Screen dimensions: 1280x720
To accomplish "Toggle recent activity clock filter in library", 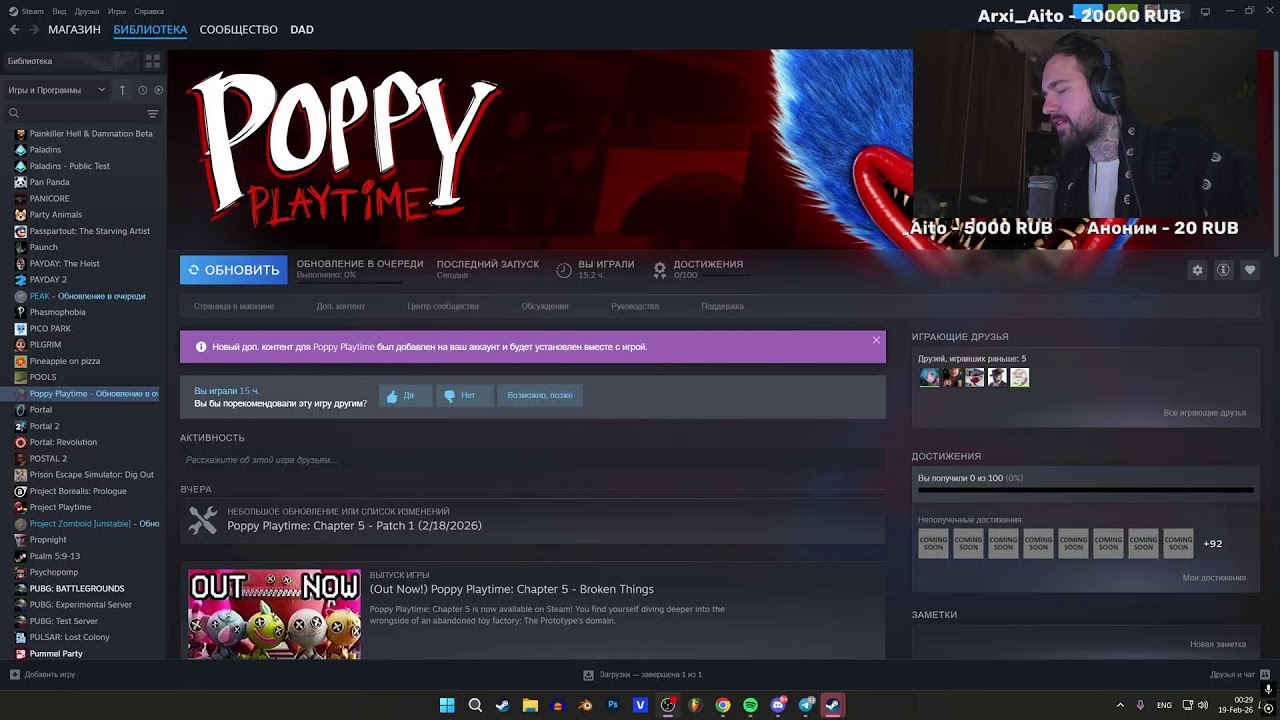I will (x=142, y=90).
